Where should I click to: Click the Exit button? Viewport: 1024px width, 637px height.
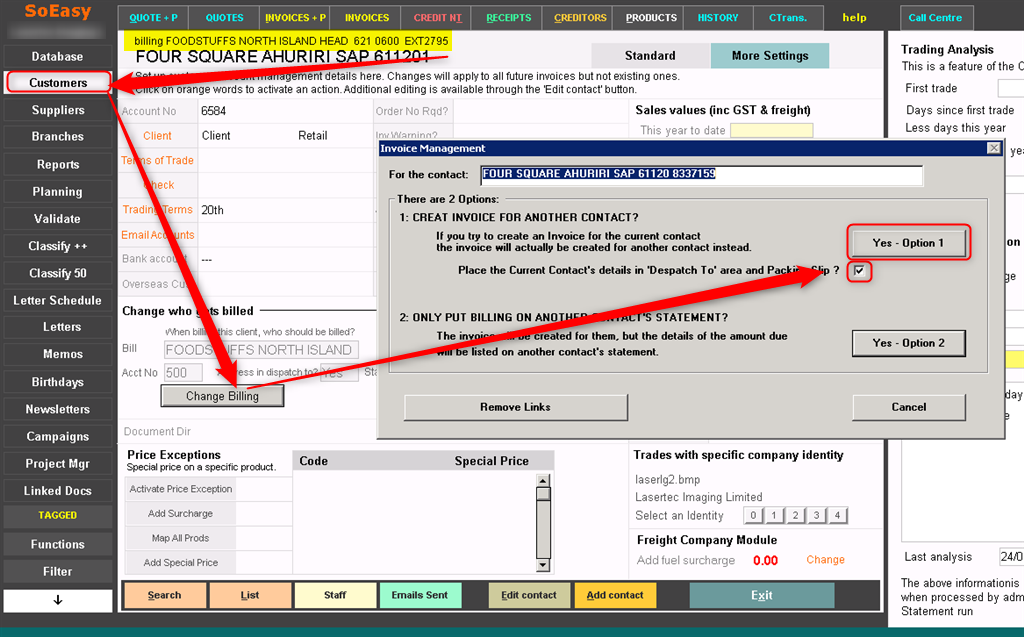761,595
